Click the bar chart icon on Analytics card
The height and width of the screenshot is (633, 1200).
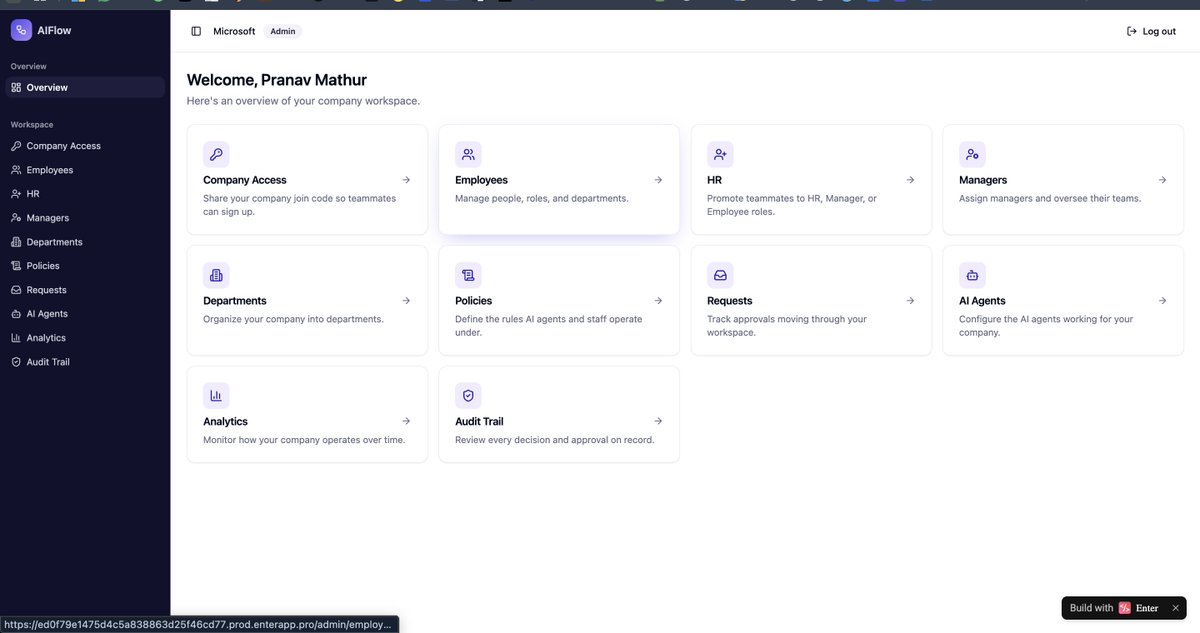tap(216, 395)
